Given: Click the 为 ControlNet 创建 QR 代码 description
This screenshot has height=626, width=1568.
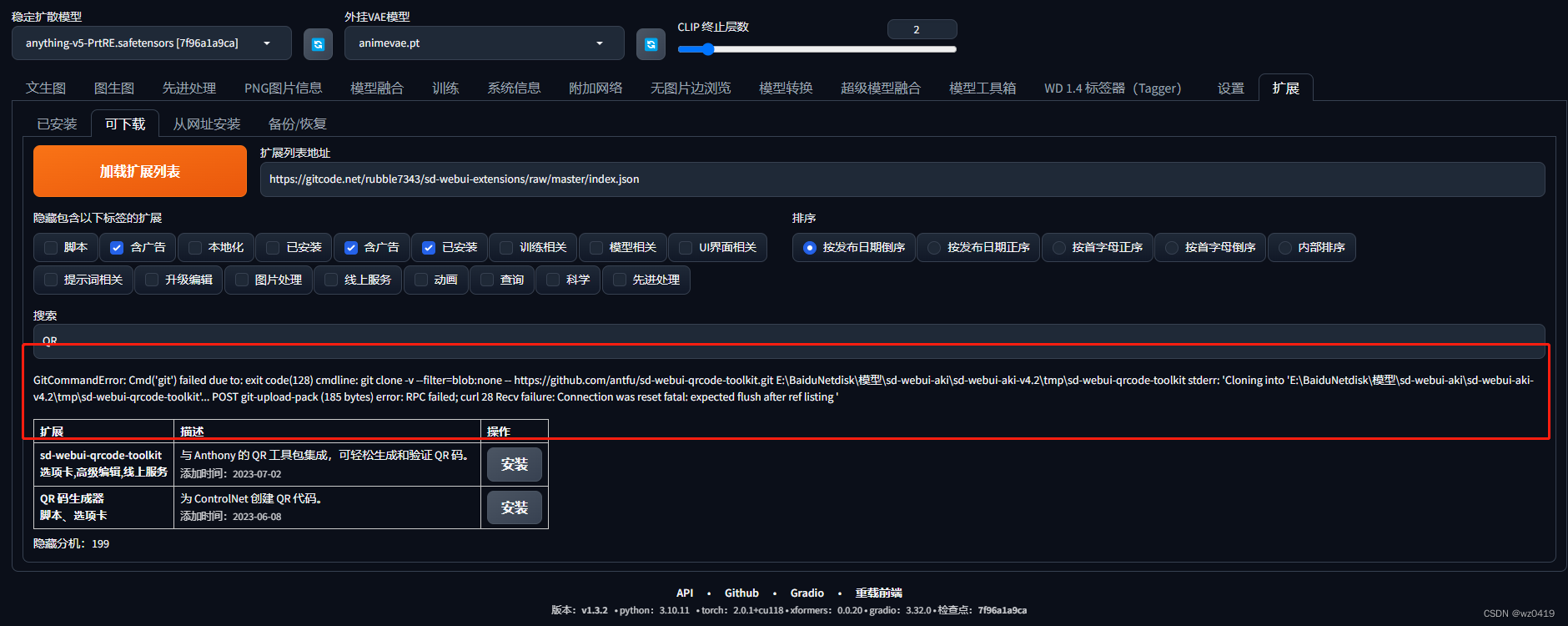Looking at the screenshot, I should coord(251,498).
